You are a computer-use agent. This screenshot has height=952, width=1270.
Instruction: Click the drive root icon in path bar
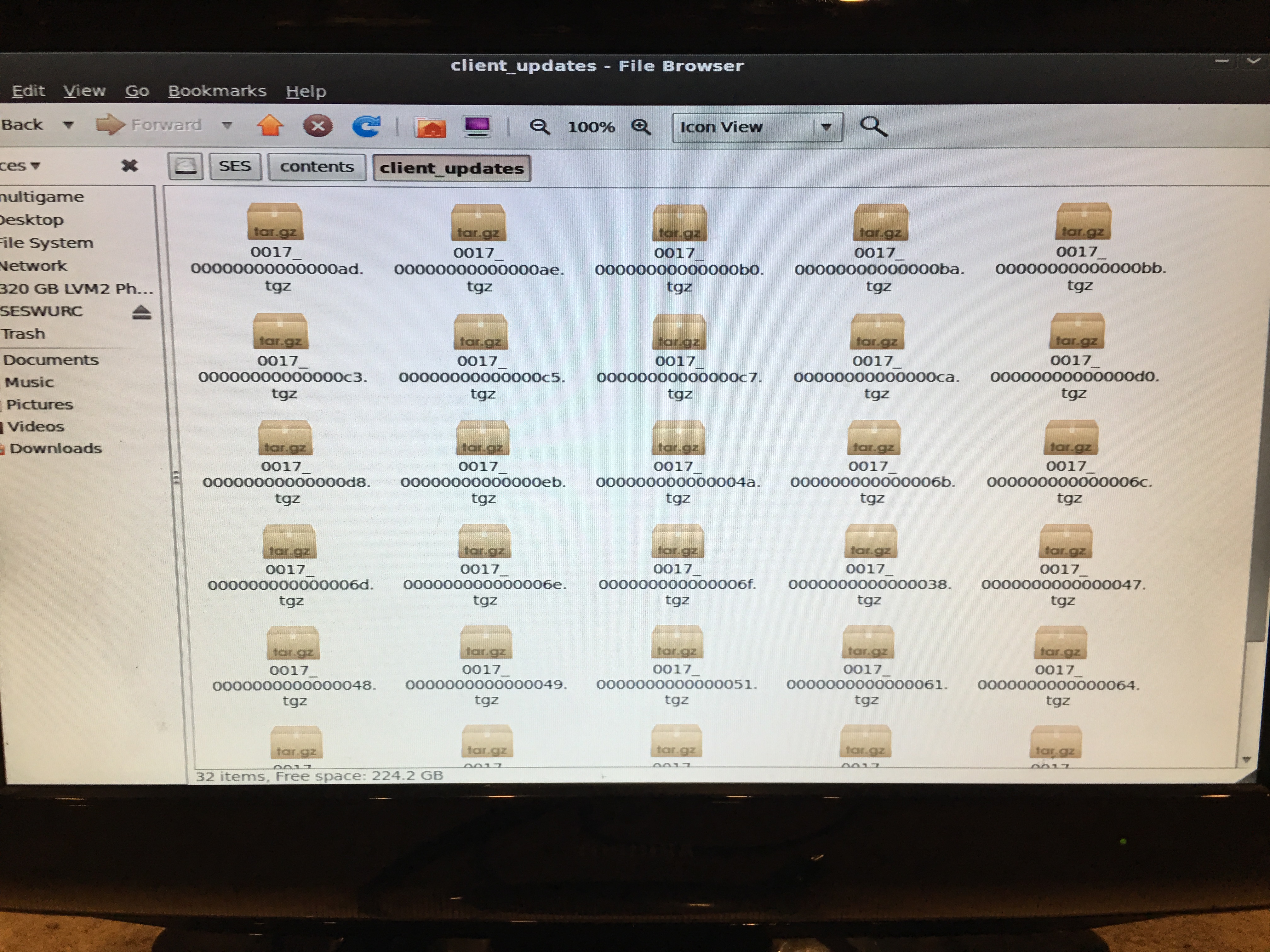point(186,167)
